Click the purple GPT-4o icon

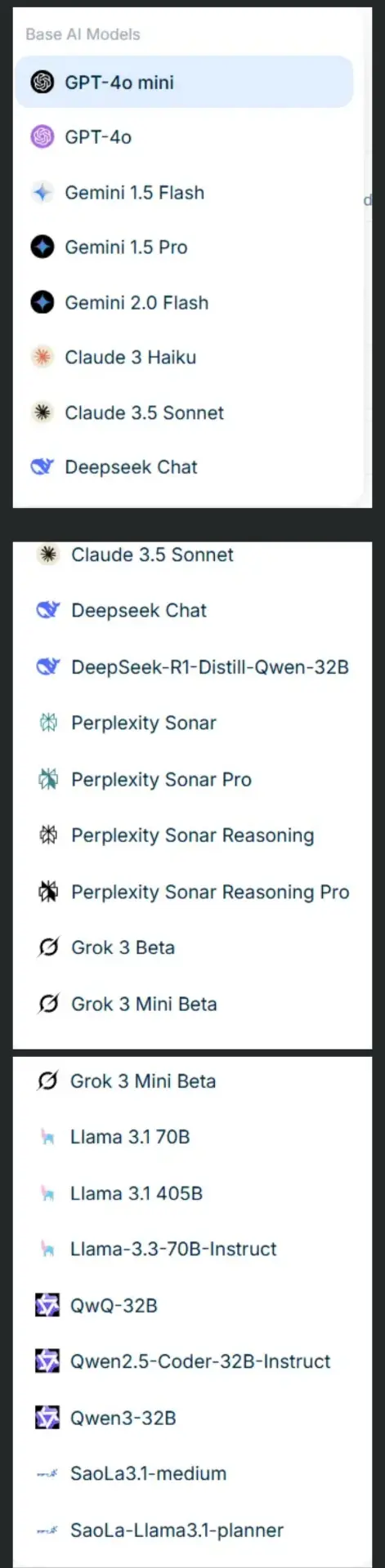click(x=42, y=136)
